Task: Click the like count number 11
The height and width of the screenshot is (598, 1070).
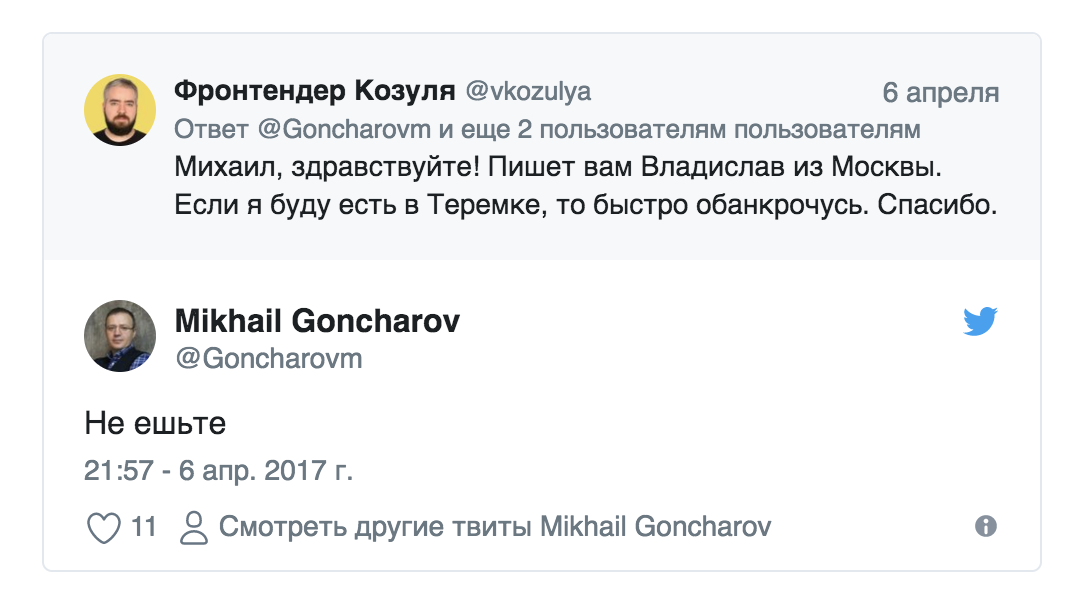Action: 143,524
